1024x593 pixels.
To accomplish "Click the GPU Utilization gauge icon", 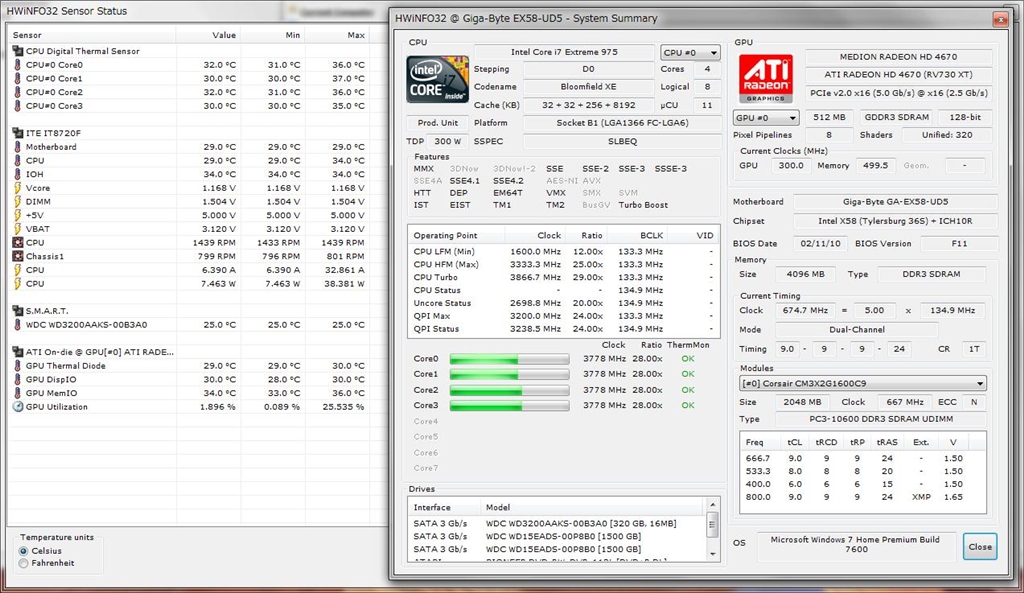I will tap(17, 407).
